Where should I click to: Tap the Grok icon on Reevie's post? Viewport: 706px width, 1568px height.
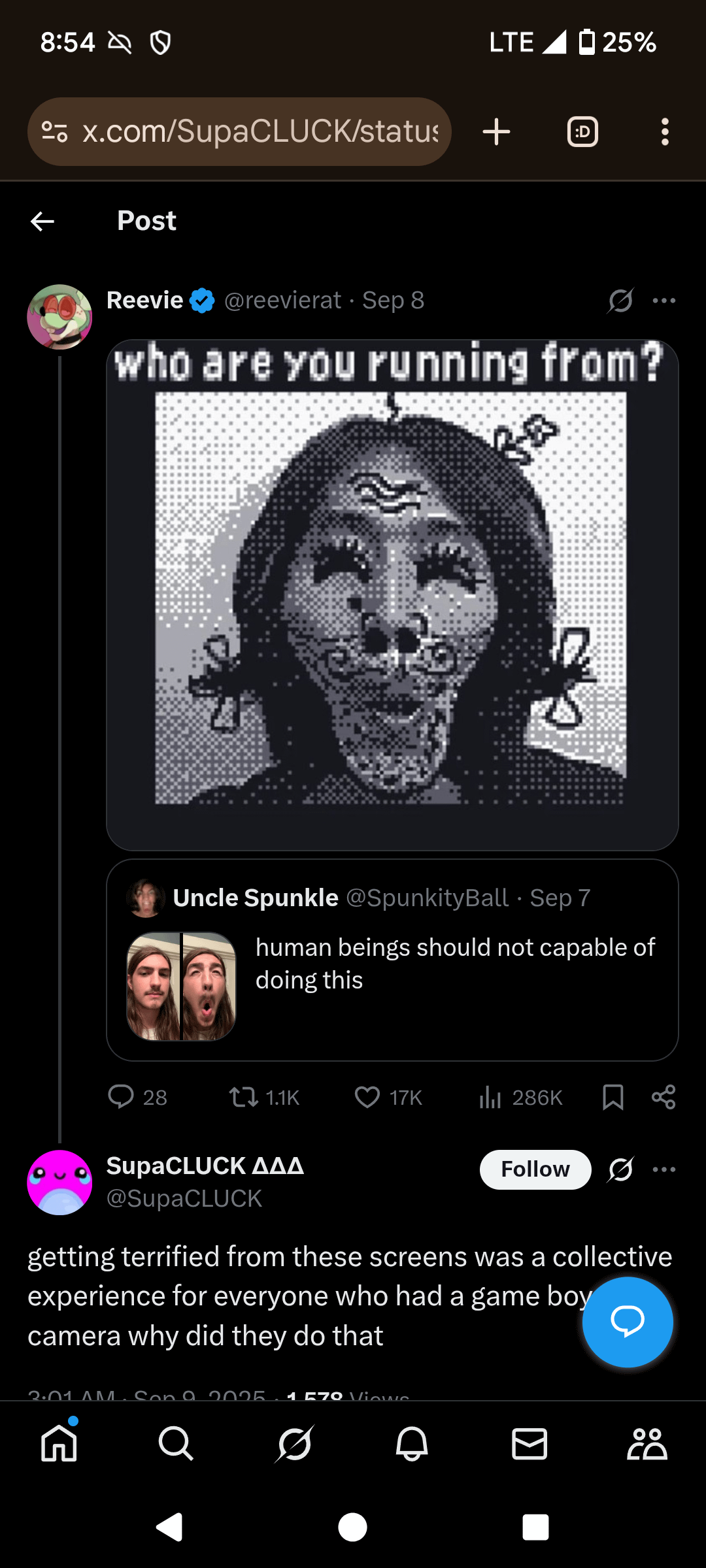click(620, 301)
